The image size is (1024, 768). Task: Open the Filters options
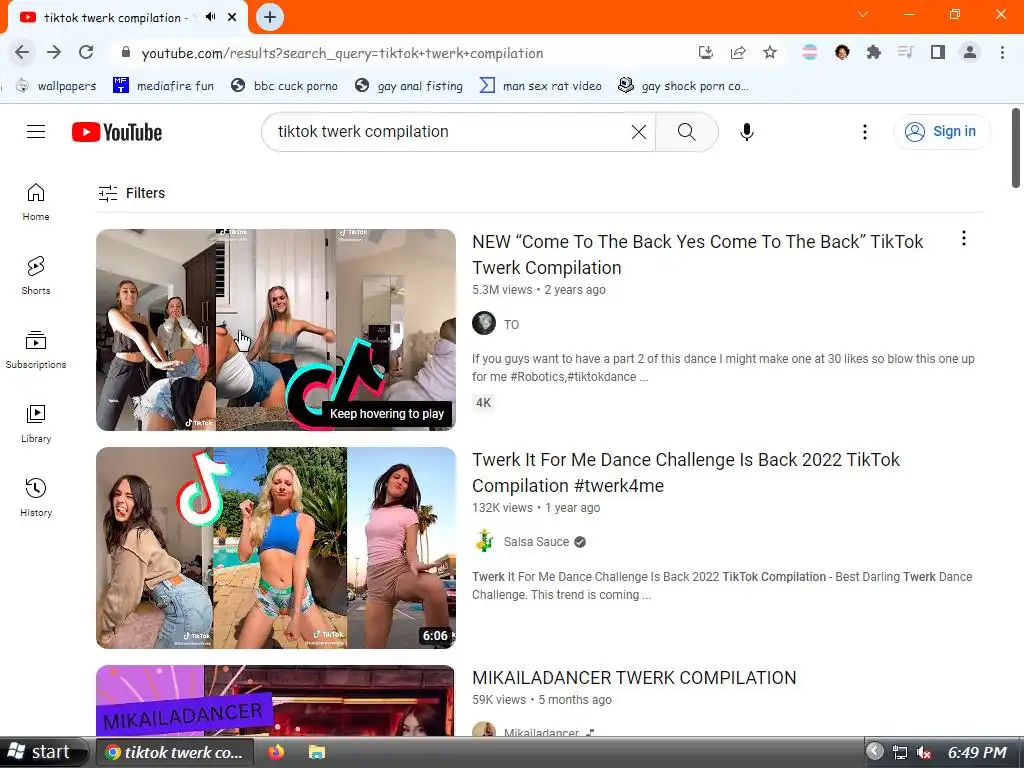click(x=132, y=193)
